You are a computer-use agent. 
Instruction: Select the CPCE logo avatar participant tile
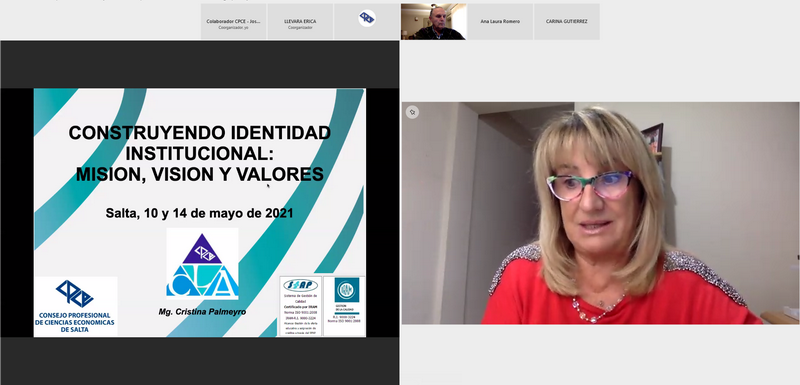pos(367,21)
